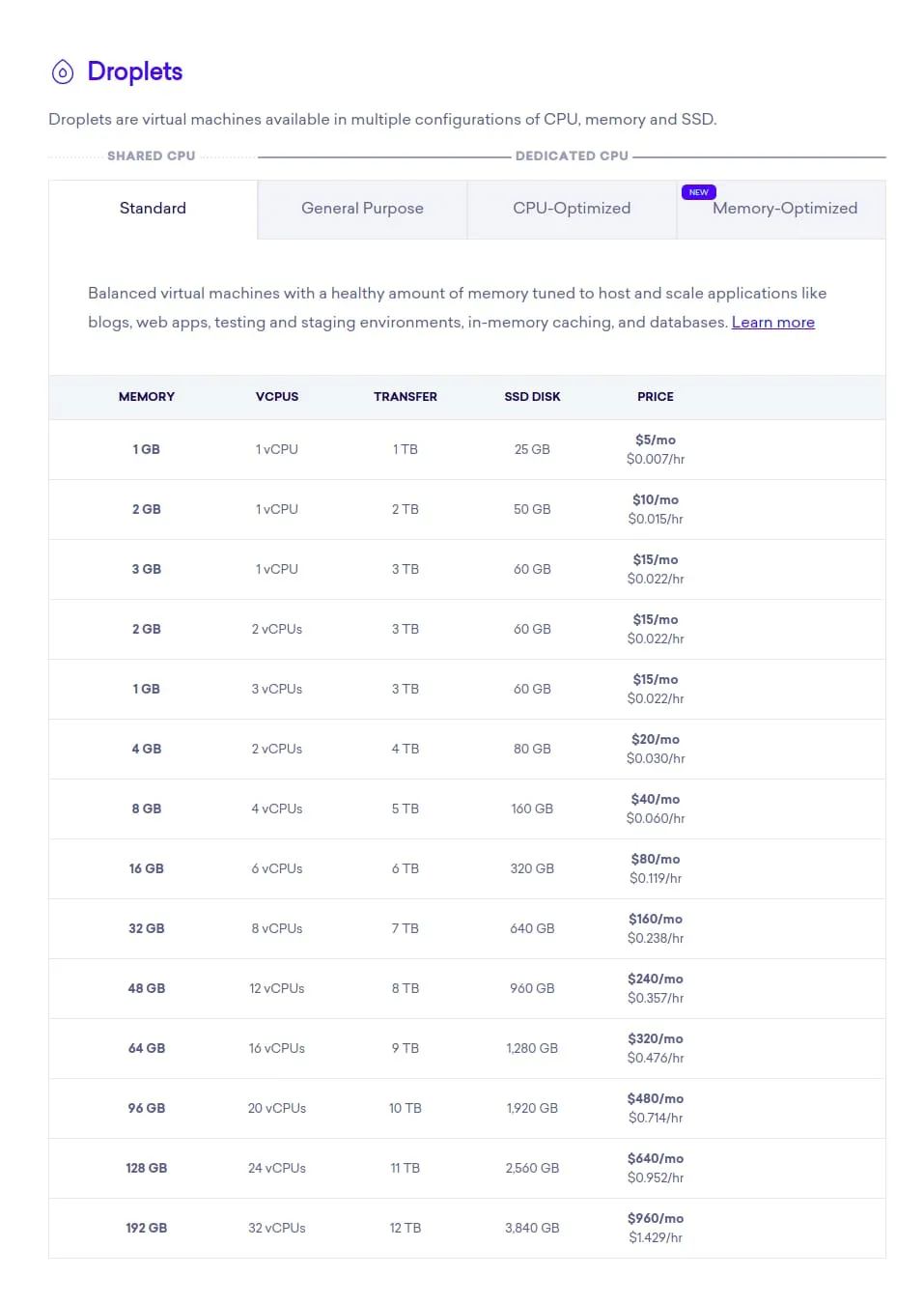924x1305 pixels.
Task: Select the $480/mo price
Action: (x=656, y=1099)
